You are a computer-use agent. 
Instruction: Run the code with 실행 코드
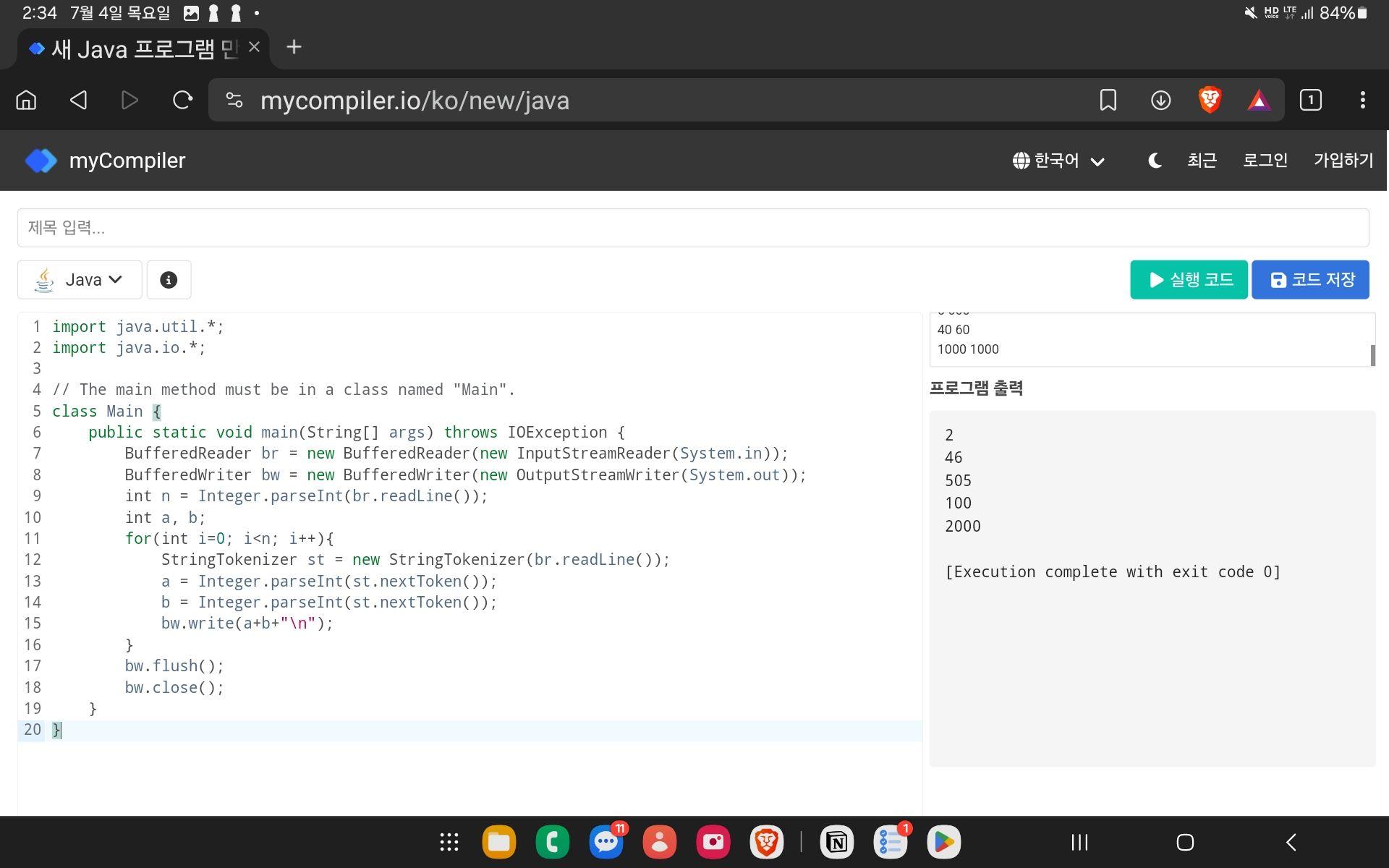pos(1189,280)
